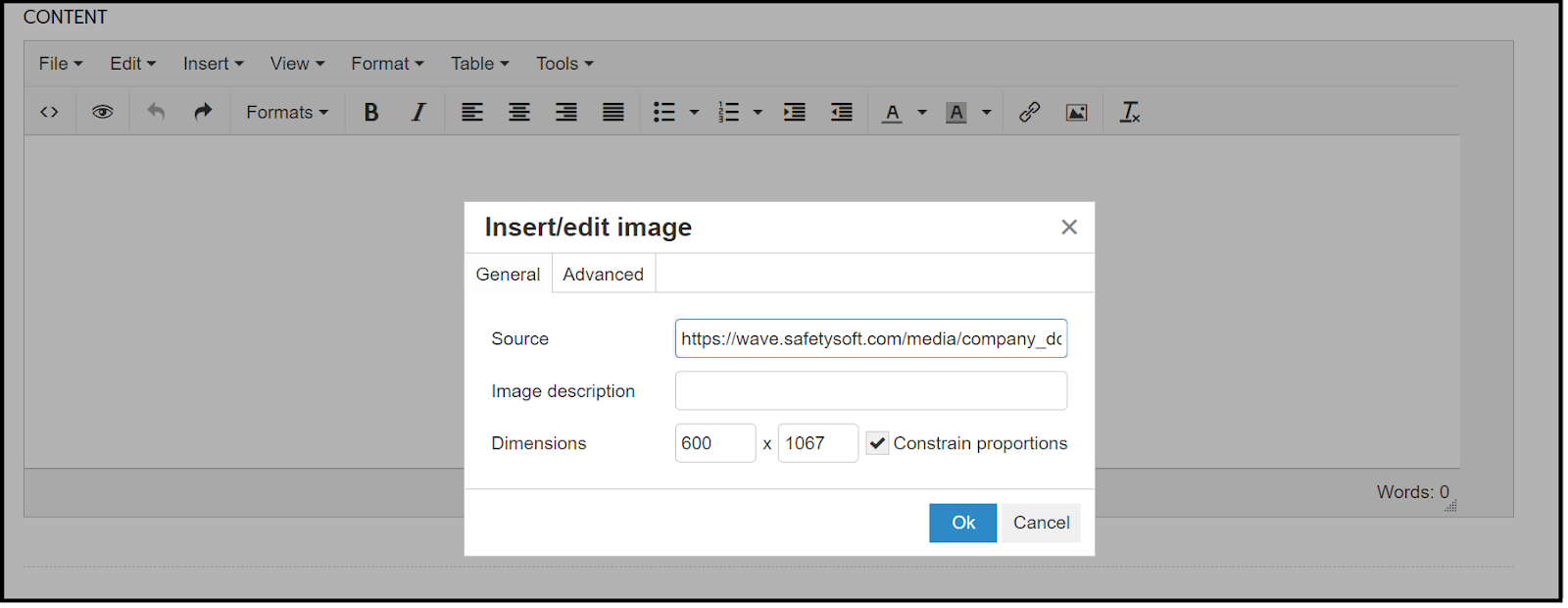Switch to the Advanced tab
1568x608 pixels.
(x=603, y=275)
